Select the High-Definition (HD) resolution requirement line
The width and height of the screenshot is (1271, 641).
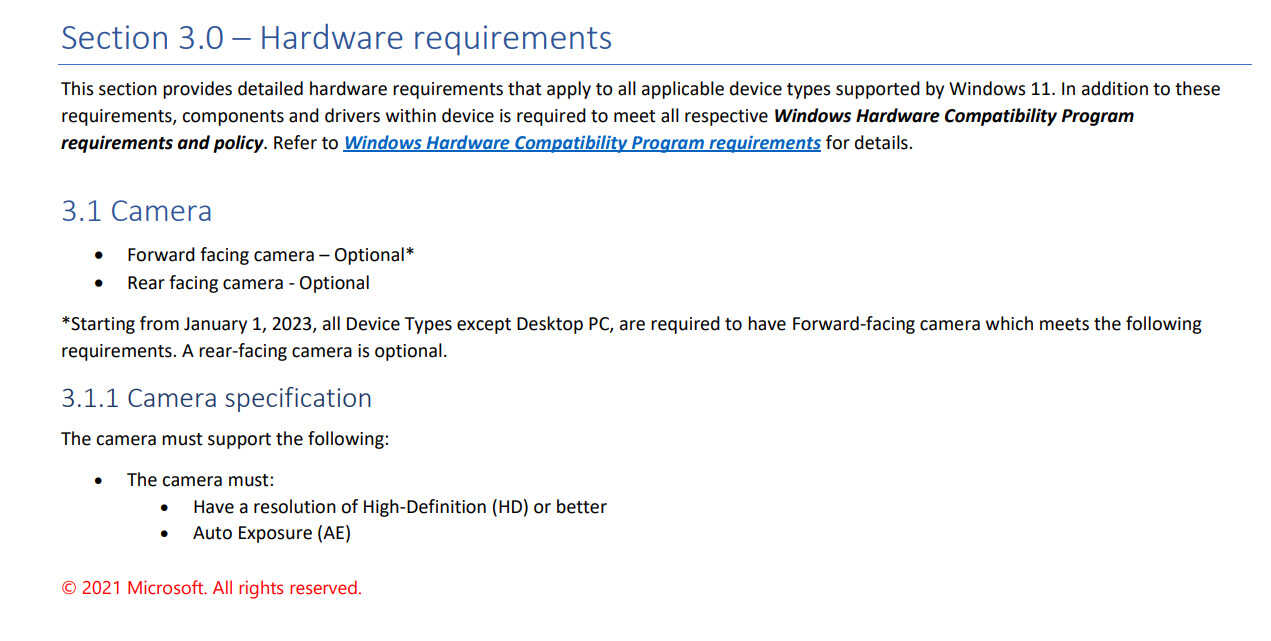point(400,507)
